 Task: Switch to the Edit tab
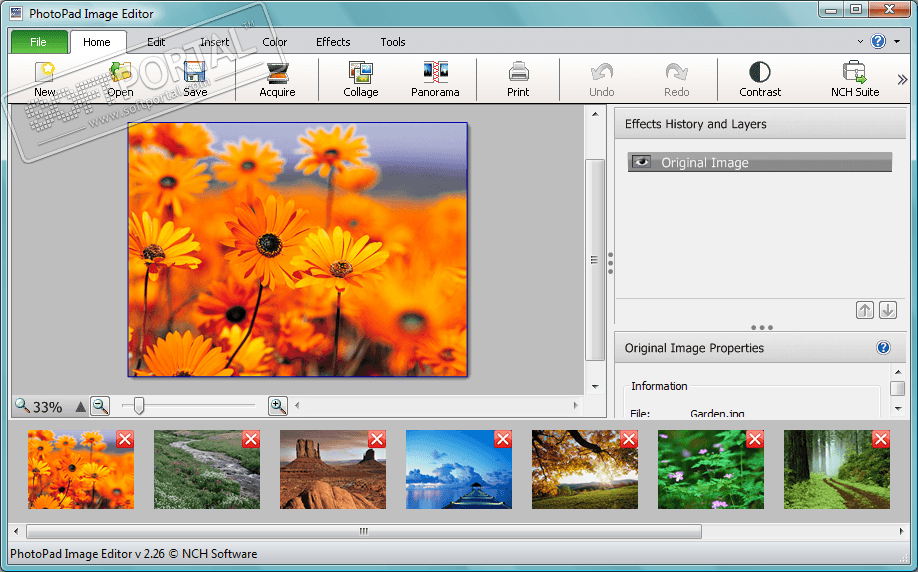pos(156,42)
